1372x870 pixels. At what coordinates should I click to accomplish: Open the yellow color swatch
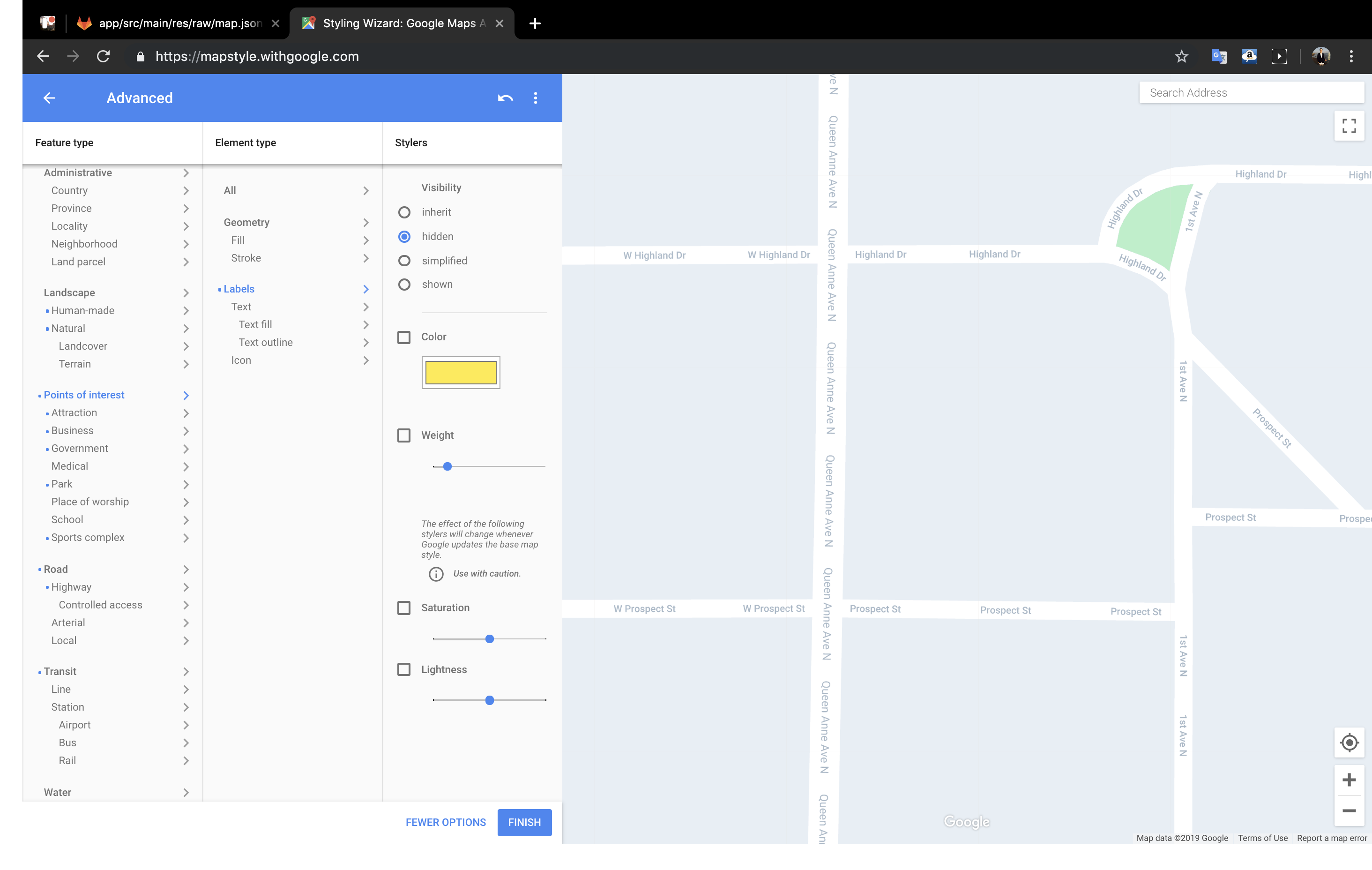pyautogui.click(x=460, y=373)
